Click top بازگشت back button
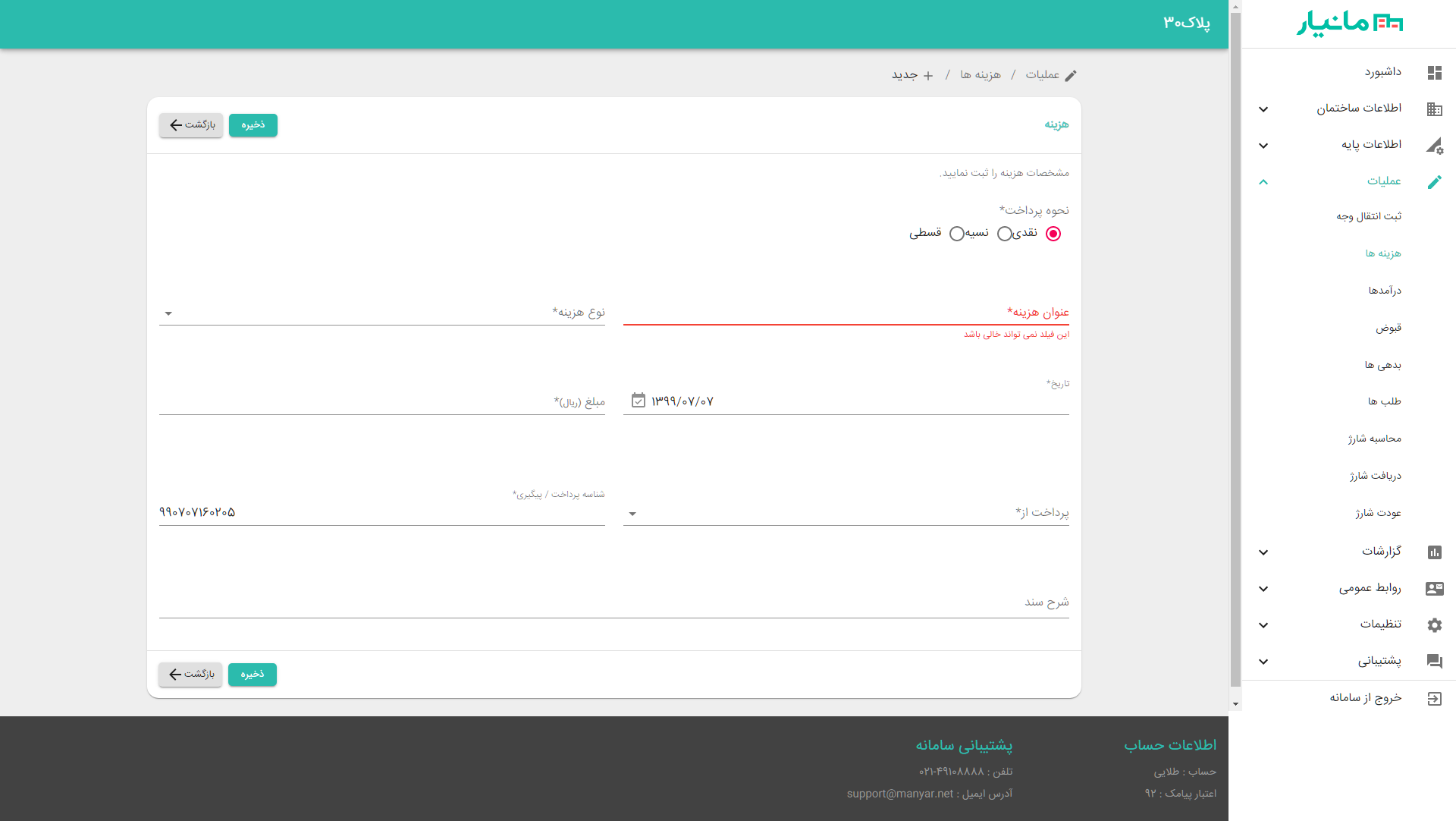1456x821 pixels. pyautogui.click(x=191, y=125)
